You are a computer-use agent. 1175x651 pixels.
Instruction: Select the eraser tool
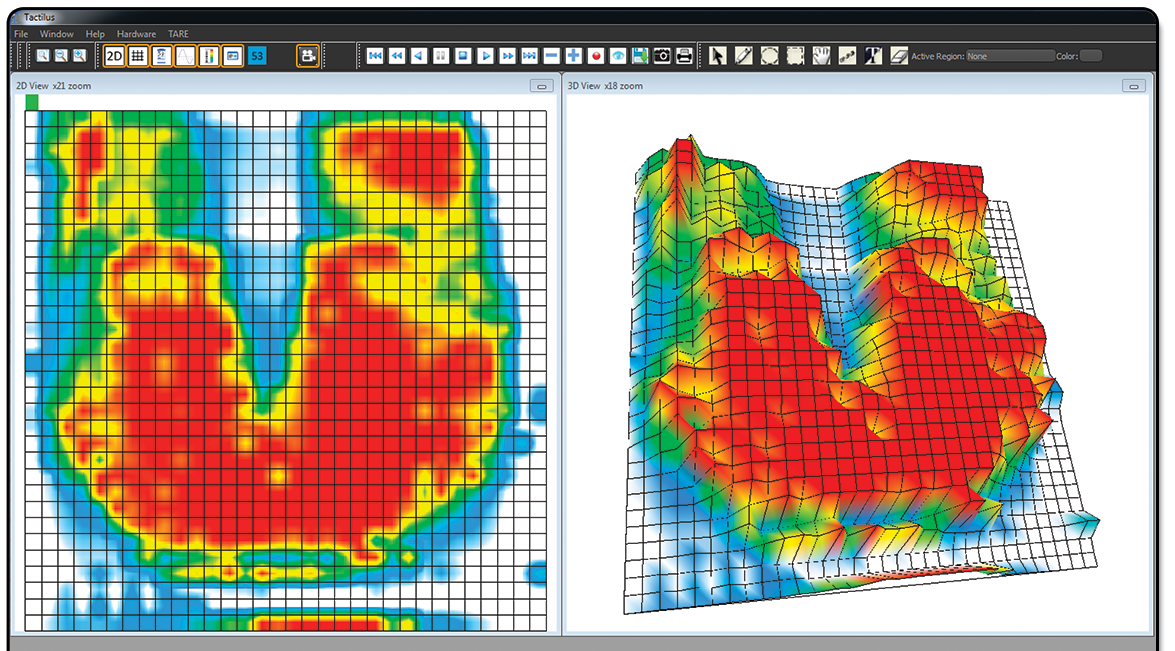(x=899, y=55)
